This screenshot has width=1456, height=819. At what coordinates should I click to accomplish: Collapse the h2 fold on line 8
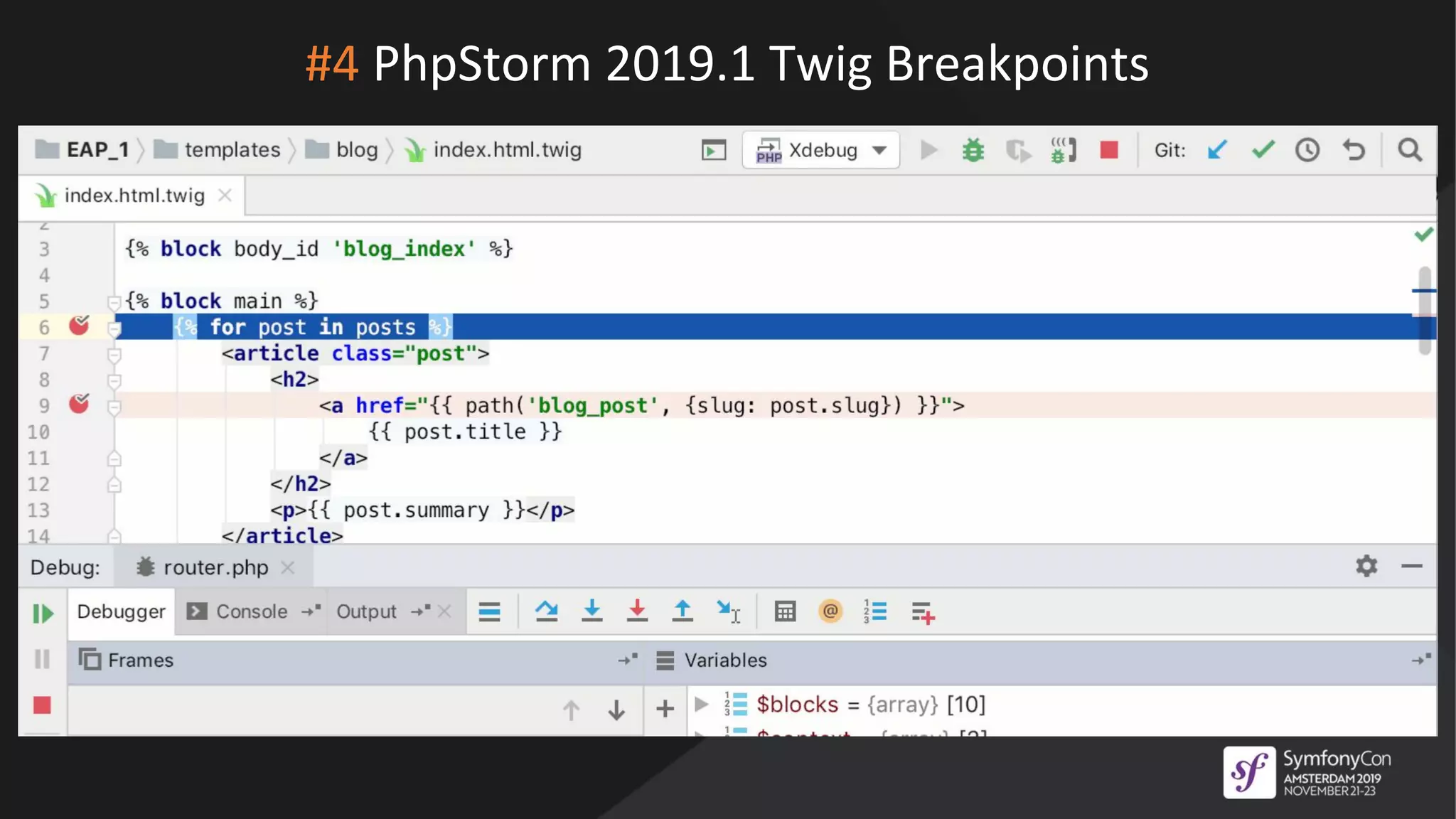[114, 381]
